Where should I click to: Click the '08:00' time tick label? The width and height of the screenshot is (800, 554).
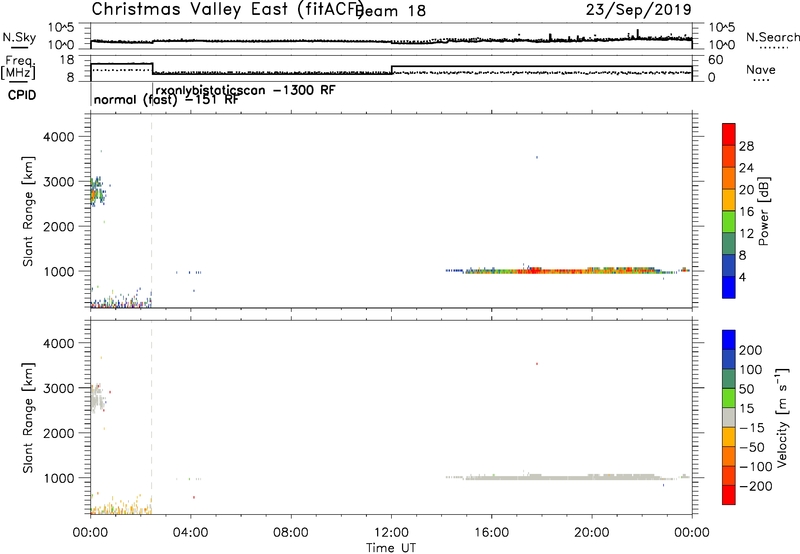pyautogui.click(x=291, y=533)
